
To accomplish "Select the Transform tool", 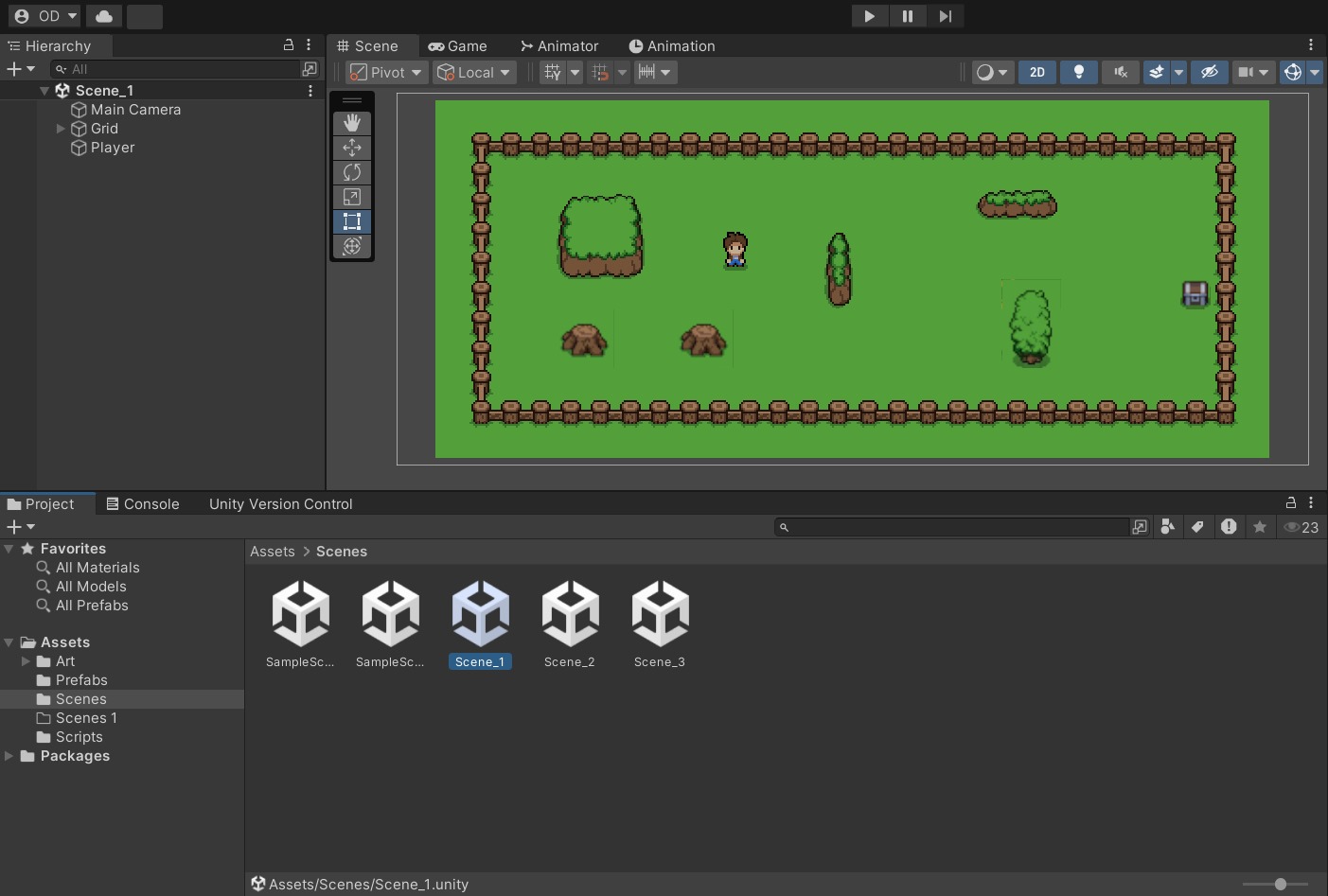I will 352,246.
